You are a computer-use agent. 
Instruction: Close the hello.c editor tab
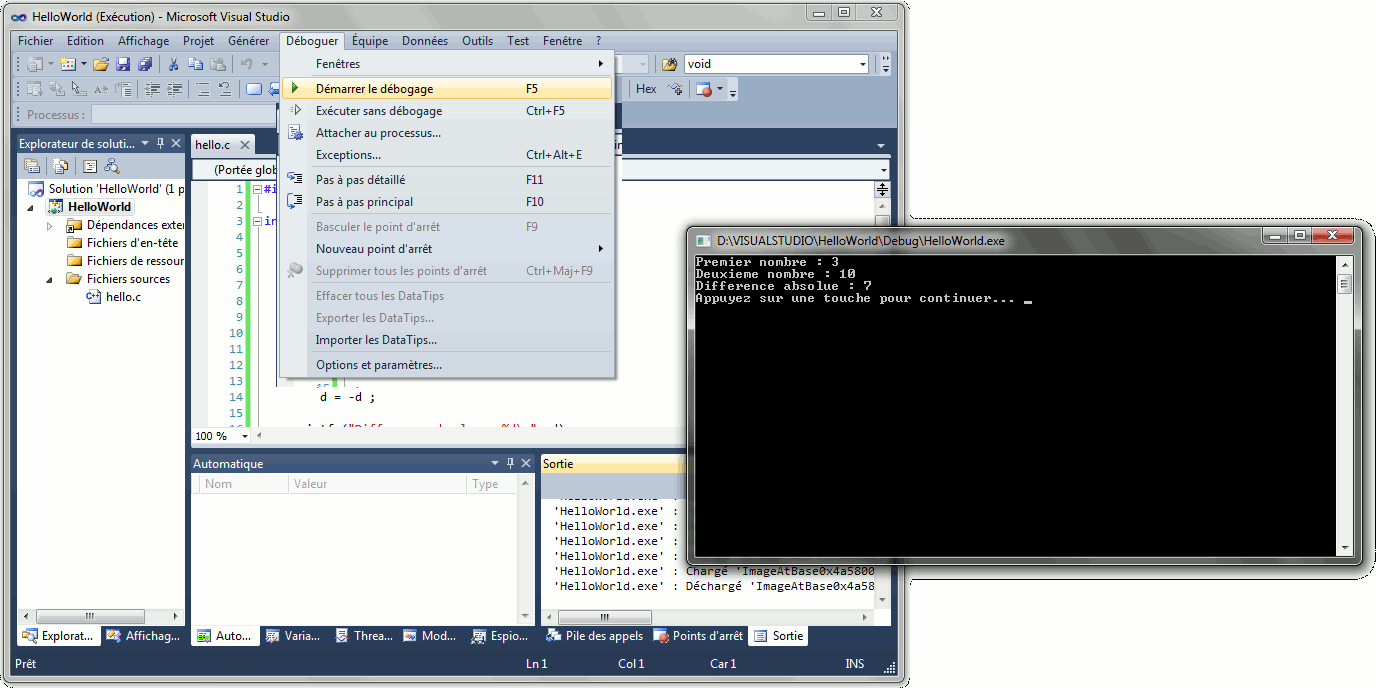point(246,145)
